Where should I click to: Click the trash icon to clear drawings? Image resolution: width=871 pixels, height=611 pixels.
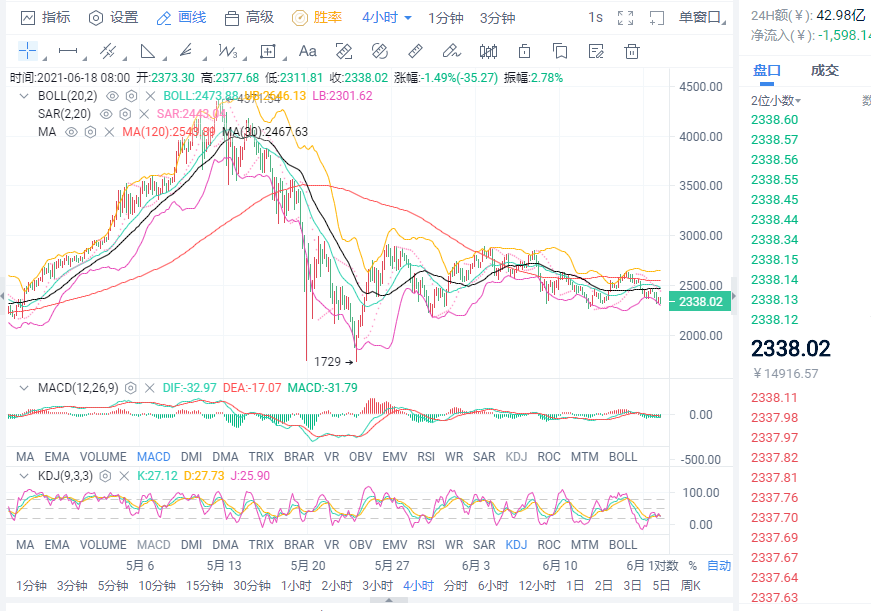[631, 51]
